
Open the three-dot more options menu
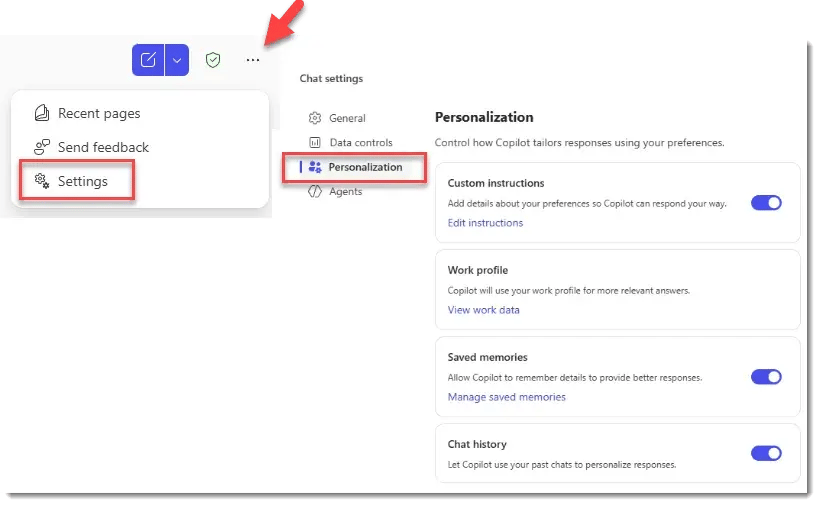click(x=252, y=60)
